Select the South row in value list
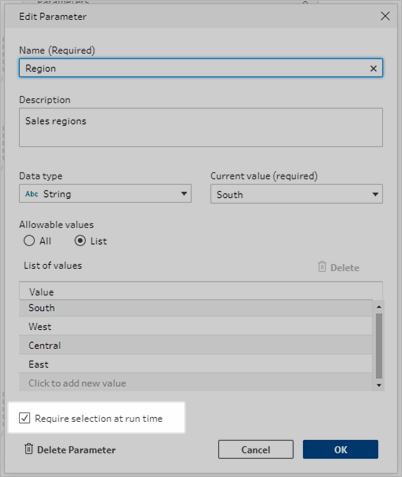 196,308
